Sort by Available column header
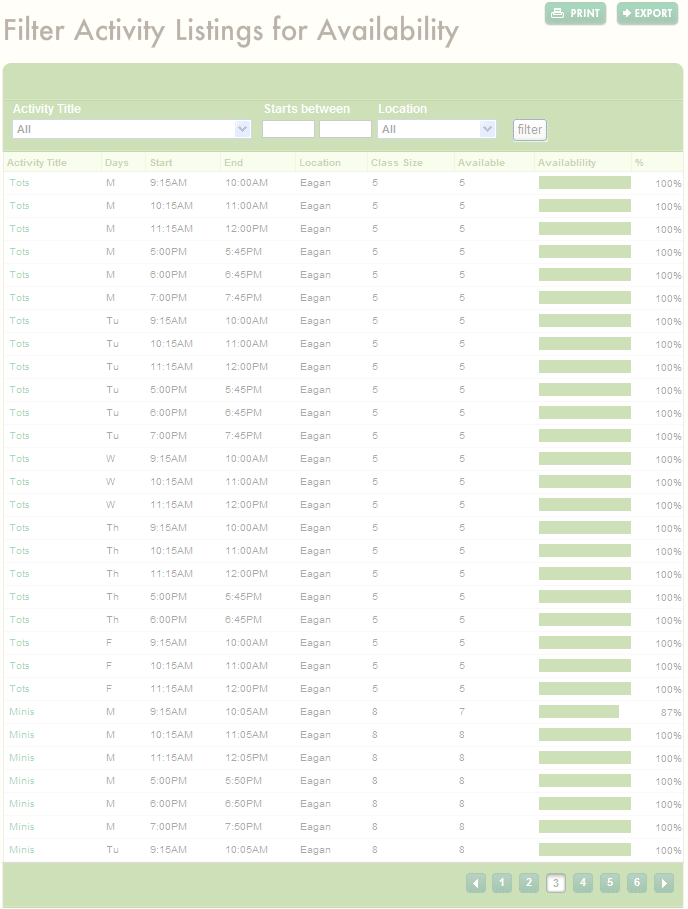The image size is (688, 909). pyautogui.click(x=481, y=162)
